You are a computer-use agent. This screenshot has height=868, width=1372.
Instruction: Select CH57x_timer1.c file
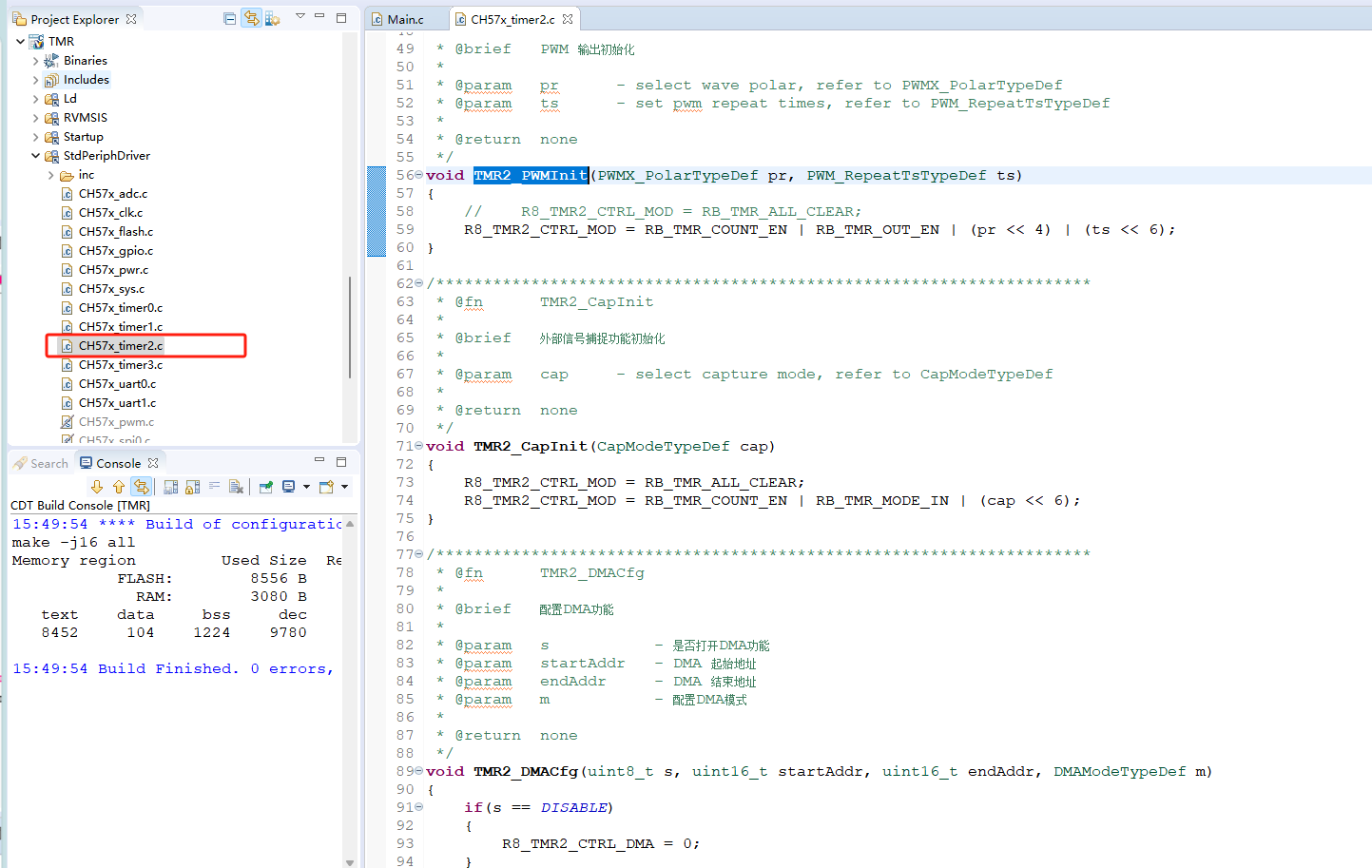coord(121,327)
